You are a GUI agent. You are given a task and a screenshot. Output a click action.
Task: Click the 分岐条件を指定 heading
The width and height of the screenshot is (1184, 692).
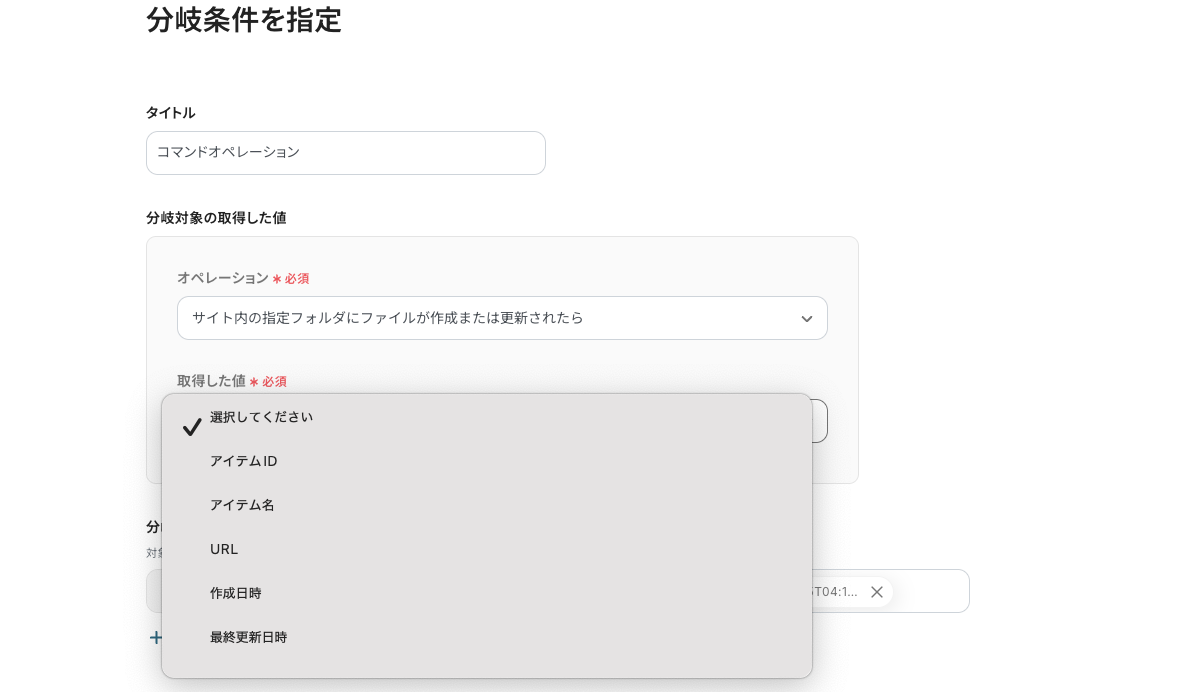(x=244, y=20)
